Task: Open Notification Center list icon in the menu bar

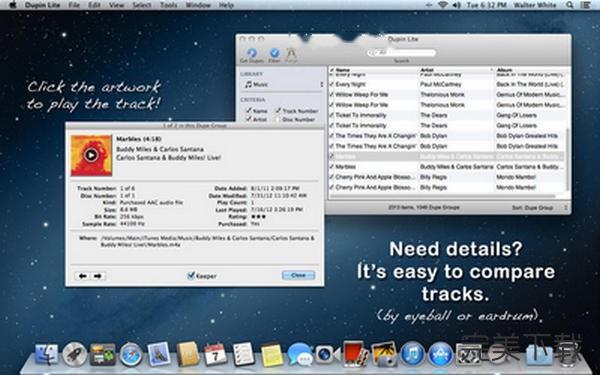Action: 585,5
